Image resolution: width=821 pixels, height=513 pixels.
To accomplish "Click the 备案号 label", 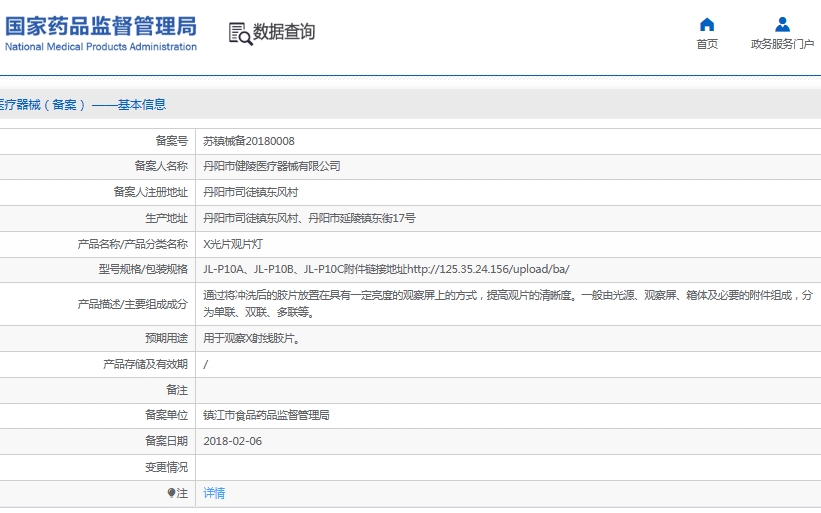I will tap(171, 141).
